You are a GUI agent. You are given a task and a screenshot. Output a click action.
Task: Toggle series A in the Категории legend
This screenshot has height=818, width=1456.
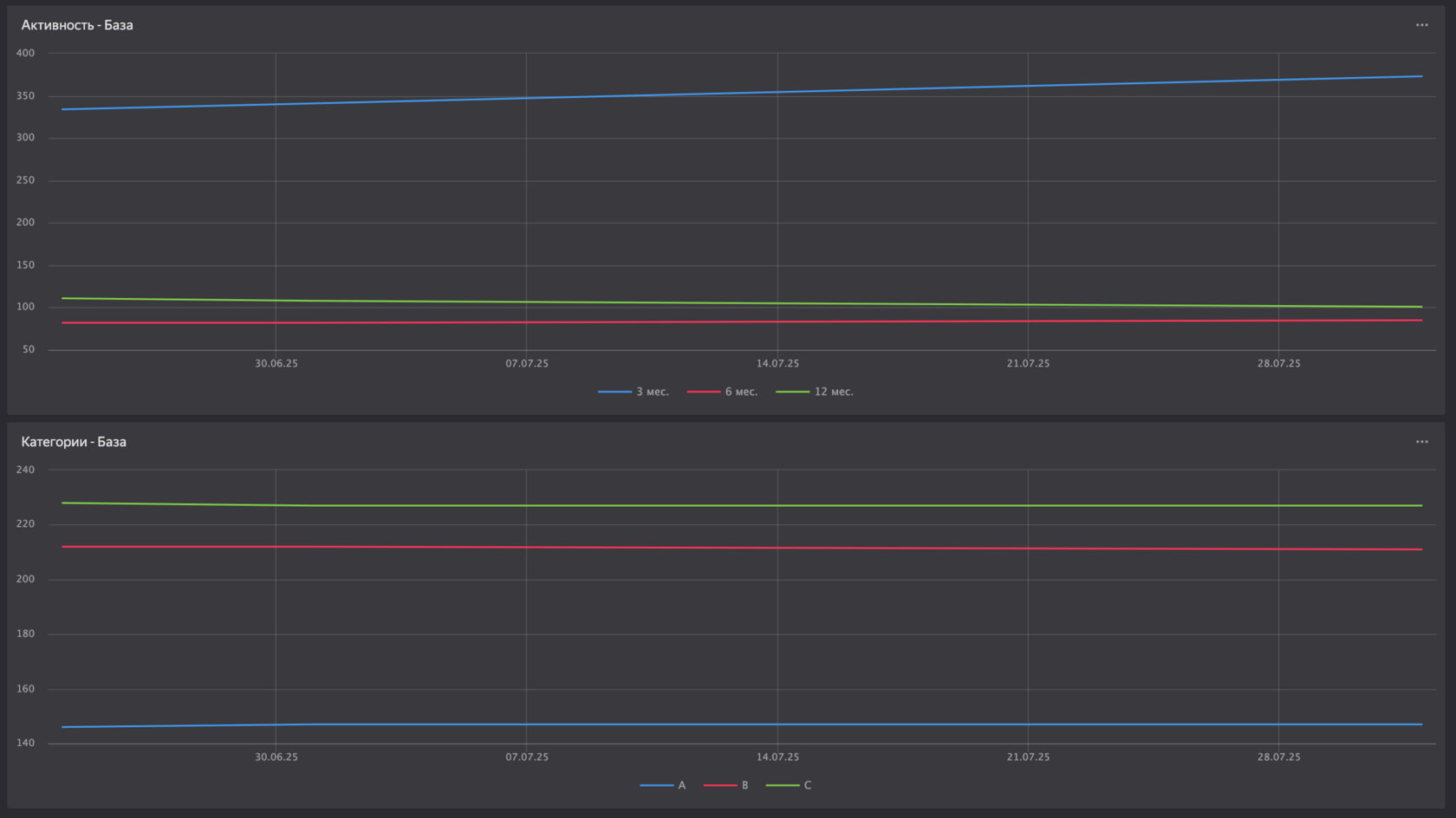click(663, 785)
